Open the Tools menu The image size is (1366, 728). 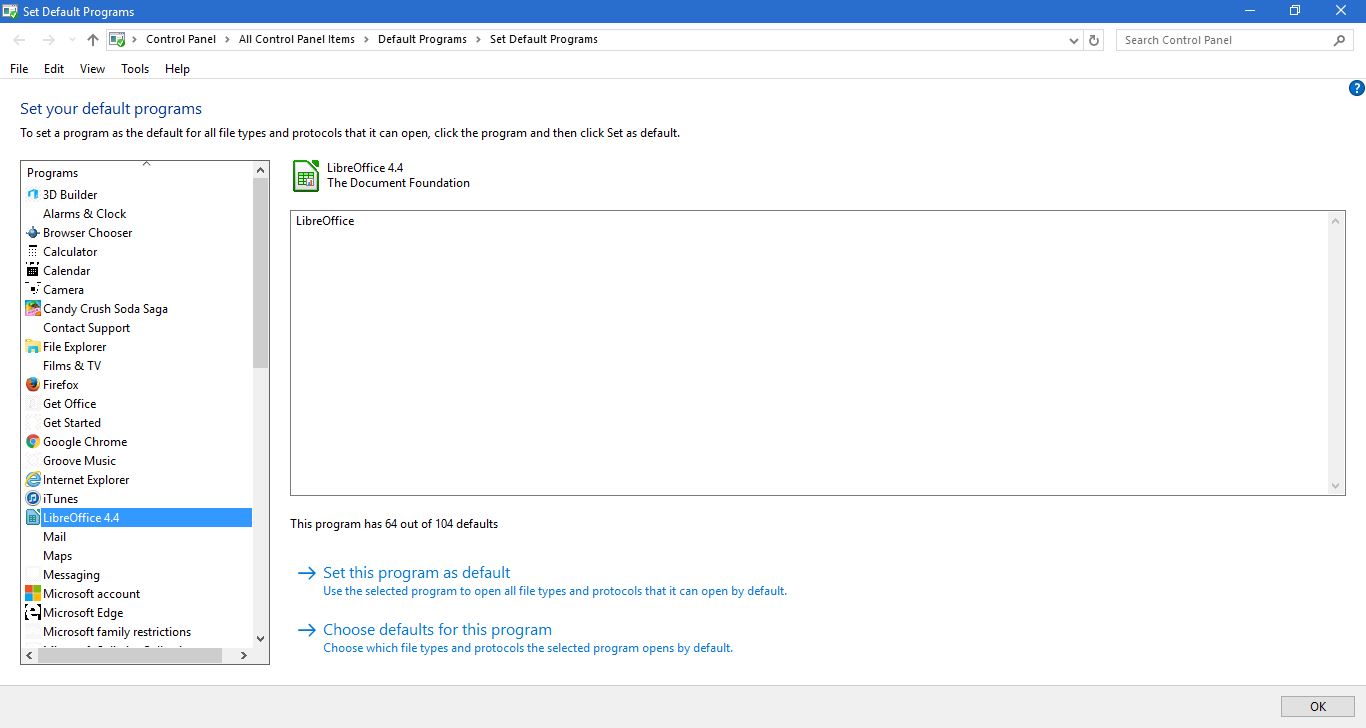135,69
